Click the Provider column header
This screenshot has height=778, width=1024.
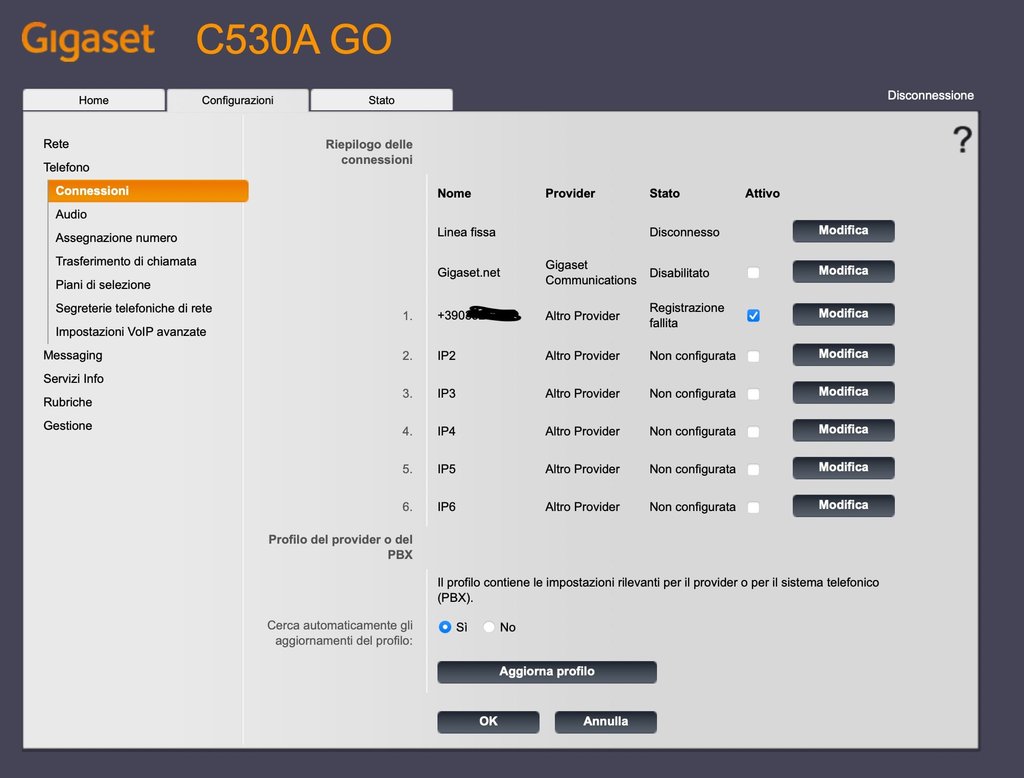(x=570, y=193)
